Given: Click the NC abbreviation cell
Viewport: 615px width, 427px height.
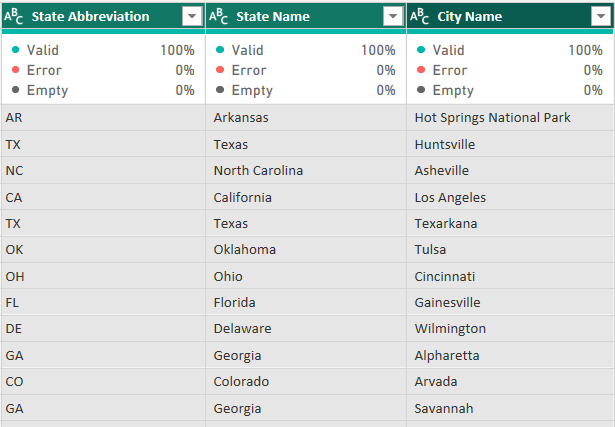Looking at the screenshot, I should click(x=104, y=171).
